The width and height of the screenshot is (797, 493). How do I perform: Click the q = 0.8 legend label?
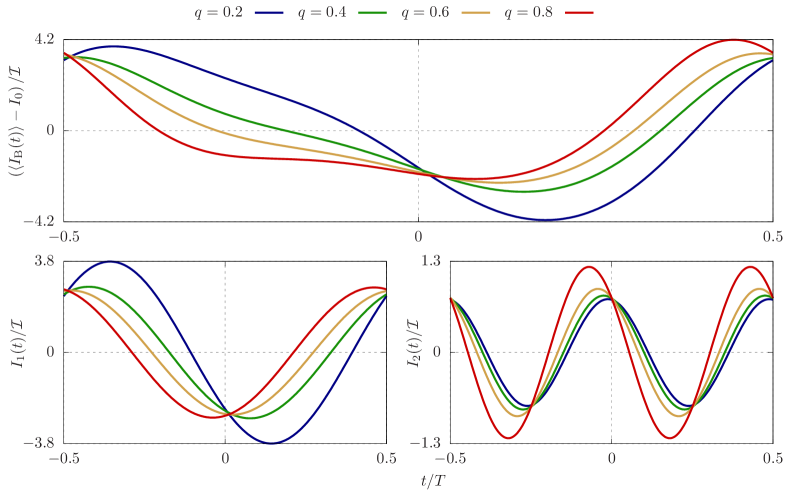pyautogui.click(x=528, y=12)
